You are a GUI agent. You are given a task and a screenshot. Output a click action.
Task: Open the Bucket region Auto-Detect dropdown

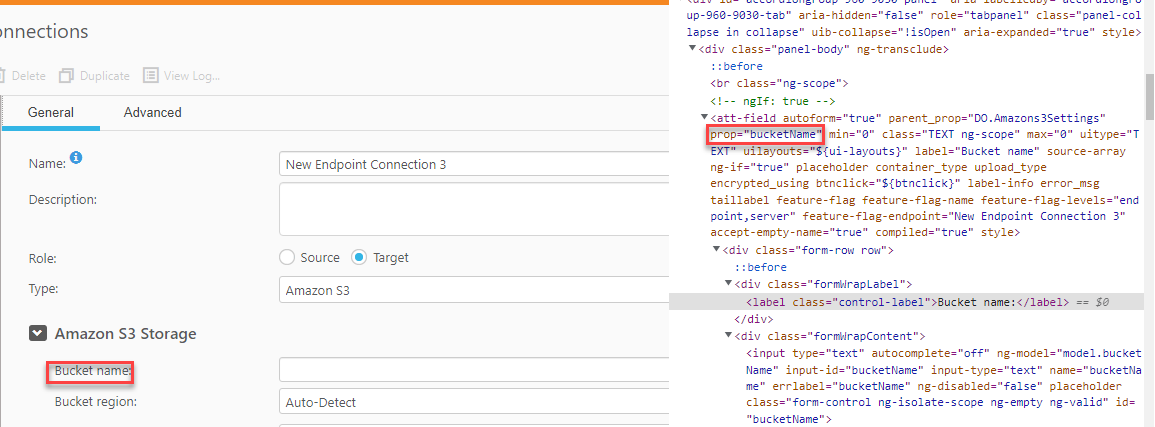click(x=474, y=403)
